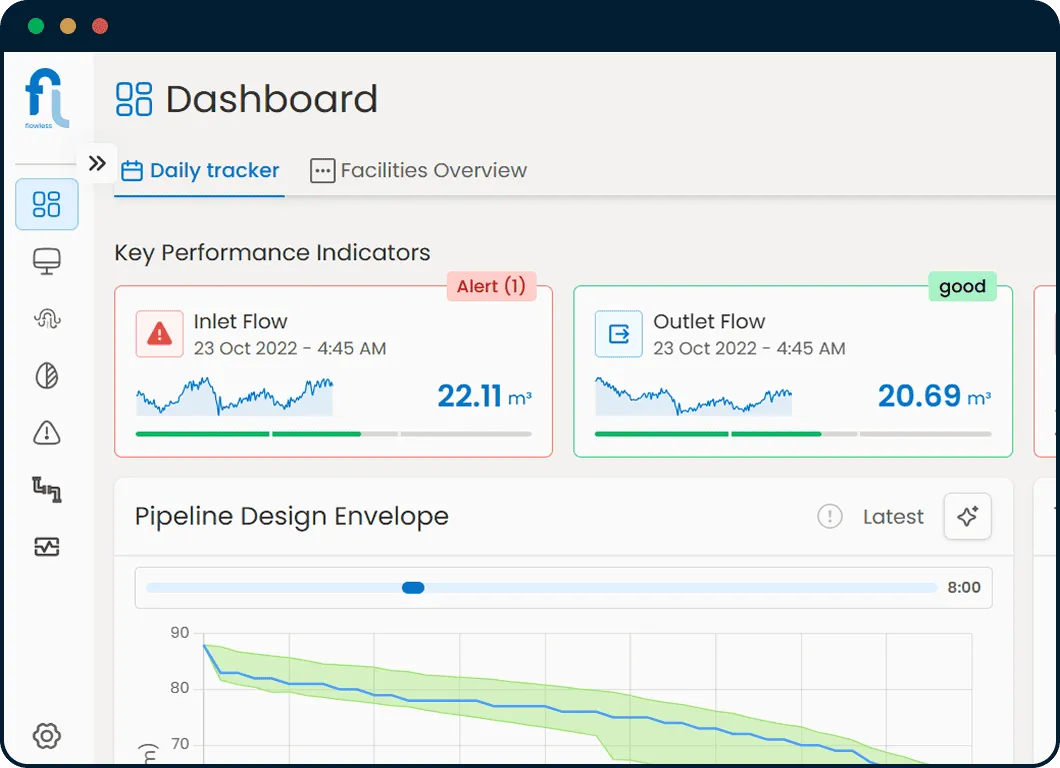Open the dashboard grid icon in sidebar
The width and height of the screenshot is (1060, 768).
[x=47, y=205]
